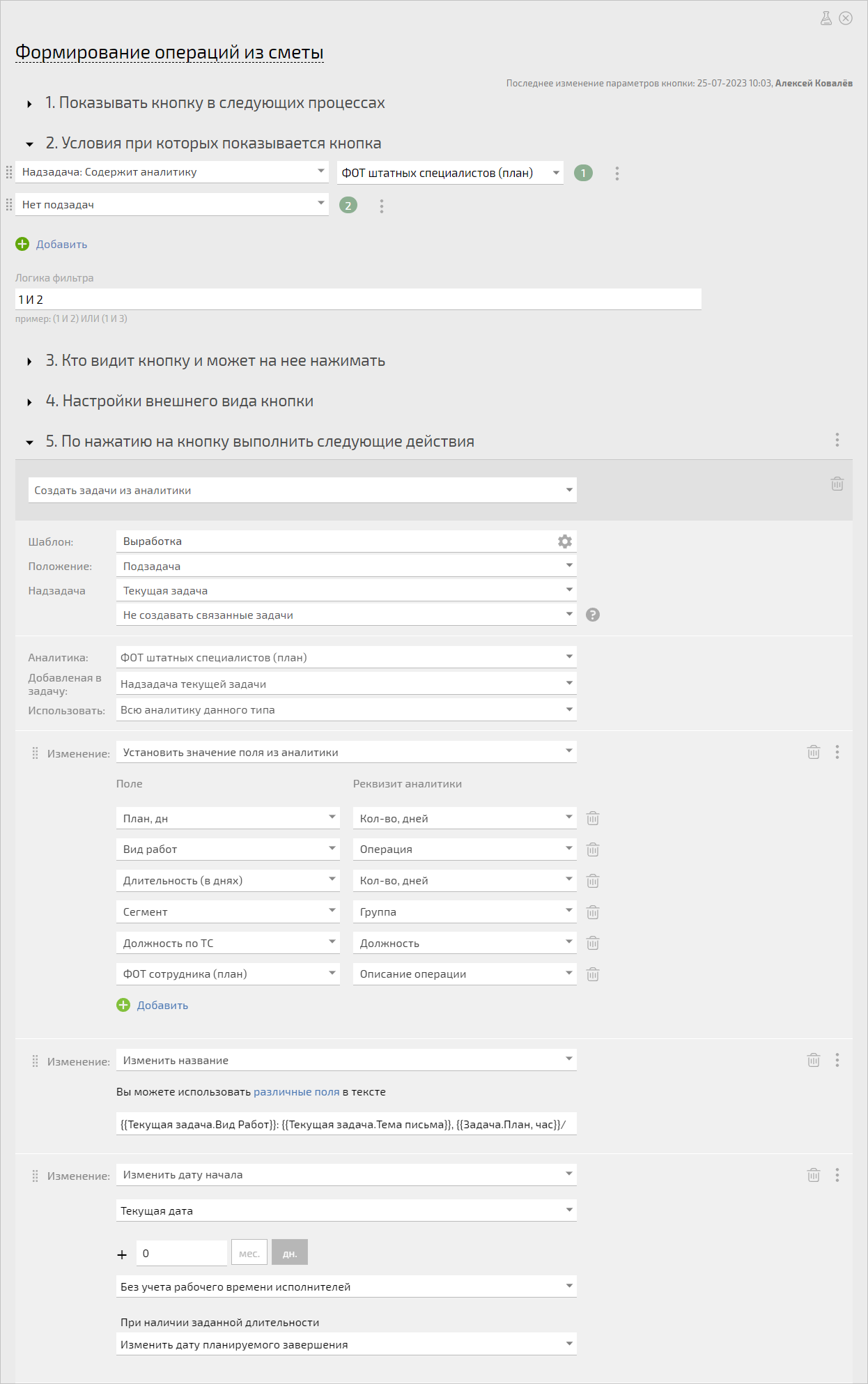
Task: Open the Положение dropdown showing Подзадача
Action: point(346,566)
